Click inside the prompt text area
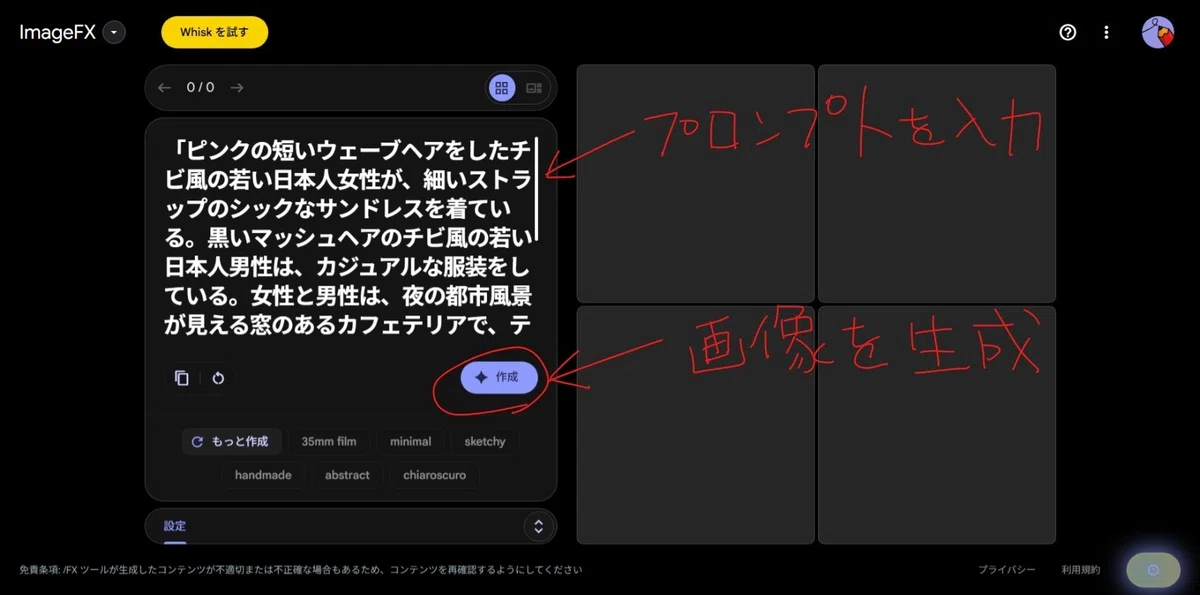 [350, 238]
